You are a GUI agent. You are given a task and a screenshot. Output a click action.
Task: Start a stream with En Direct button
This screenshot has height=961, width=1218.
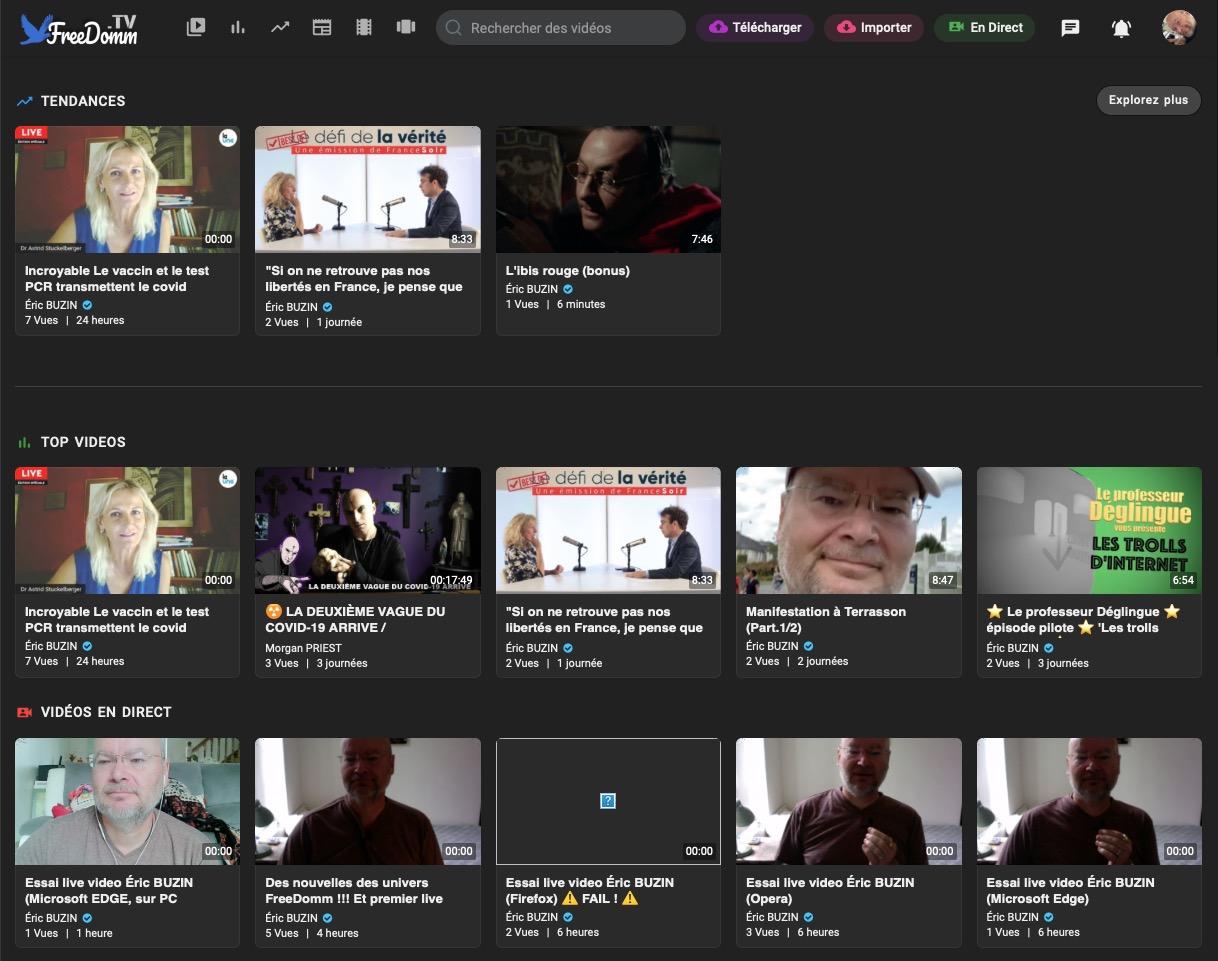point(984,27)
